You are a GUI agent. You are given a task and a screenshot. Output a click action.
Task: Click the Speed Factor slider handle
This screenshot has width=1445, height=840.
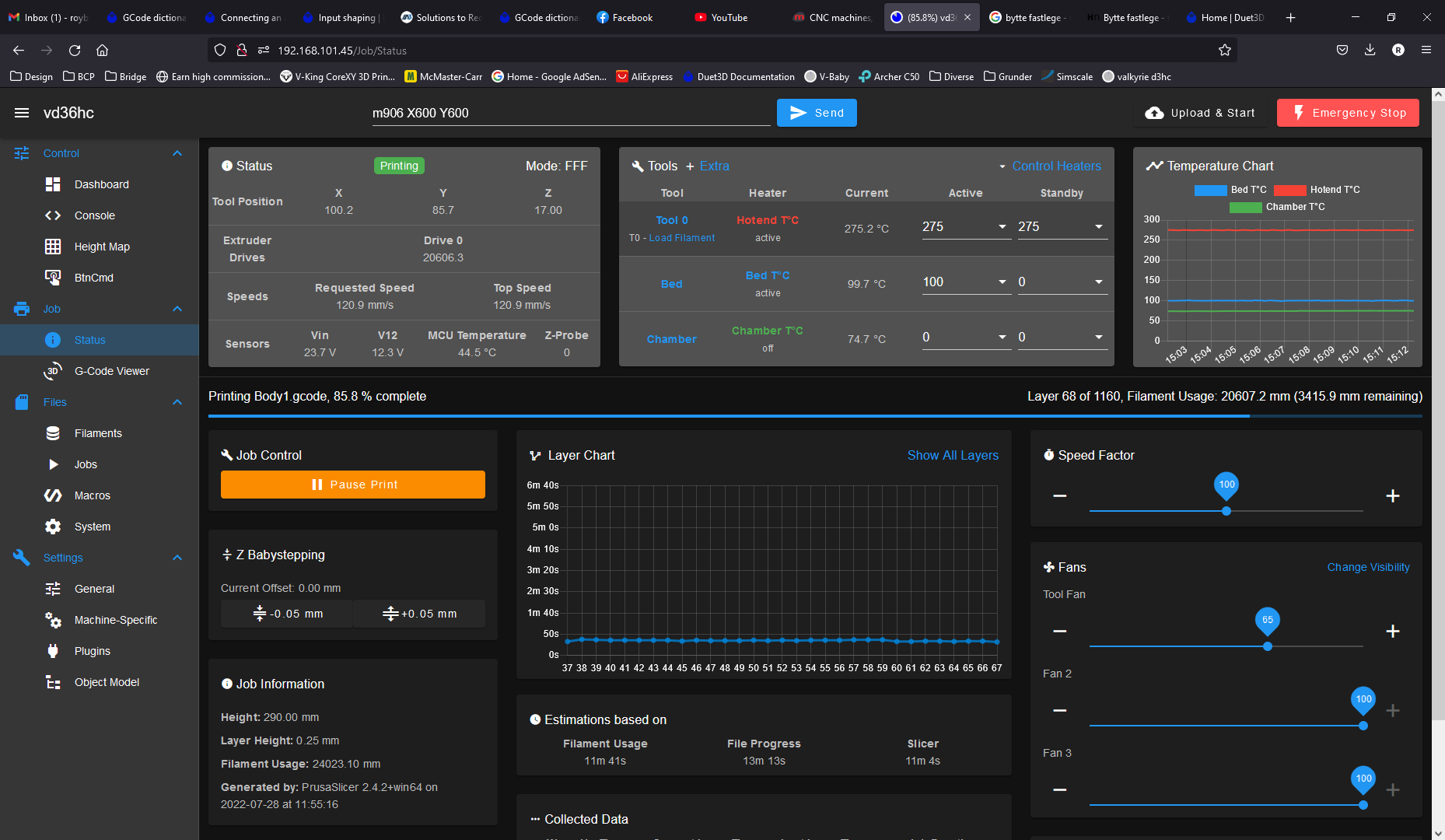(x=1226, y=511)
